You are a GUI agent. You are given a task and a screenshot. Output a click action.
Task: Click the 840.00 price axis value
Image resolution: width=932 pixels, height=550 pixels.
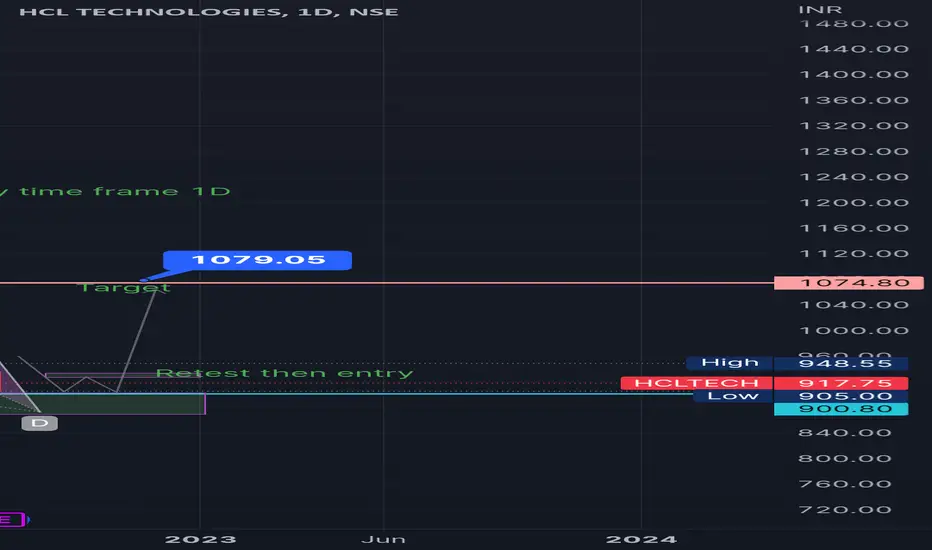click(x=845, y=433)
